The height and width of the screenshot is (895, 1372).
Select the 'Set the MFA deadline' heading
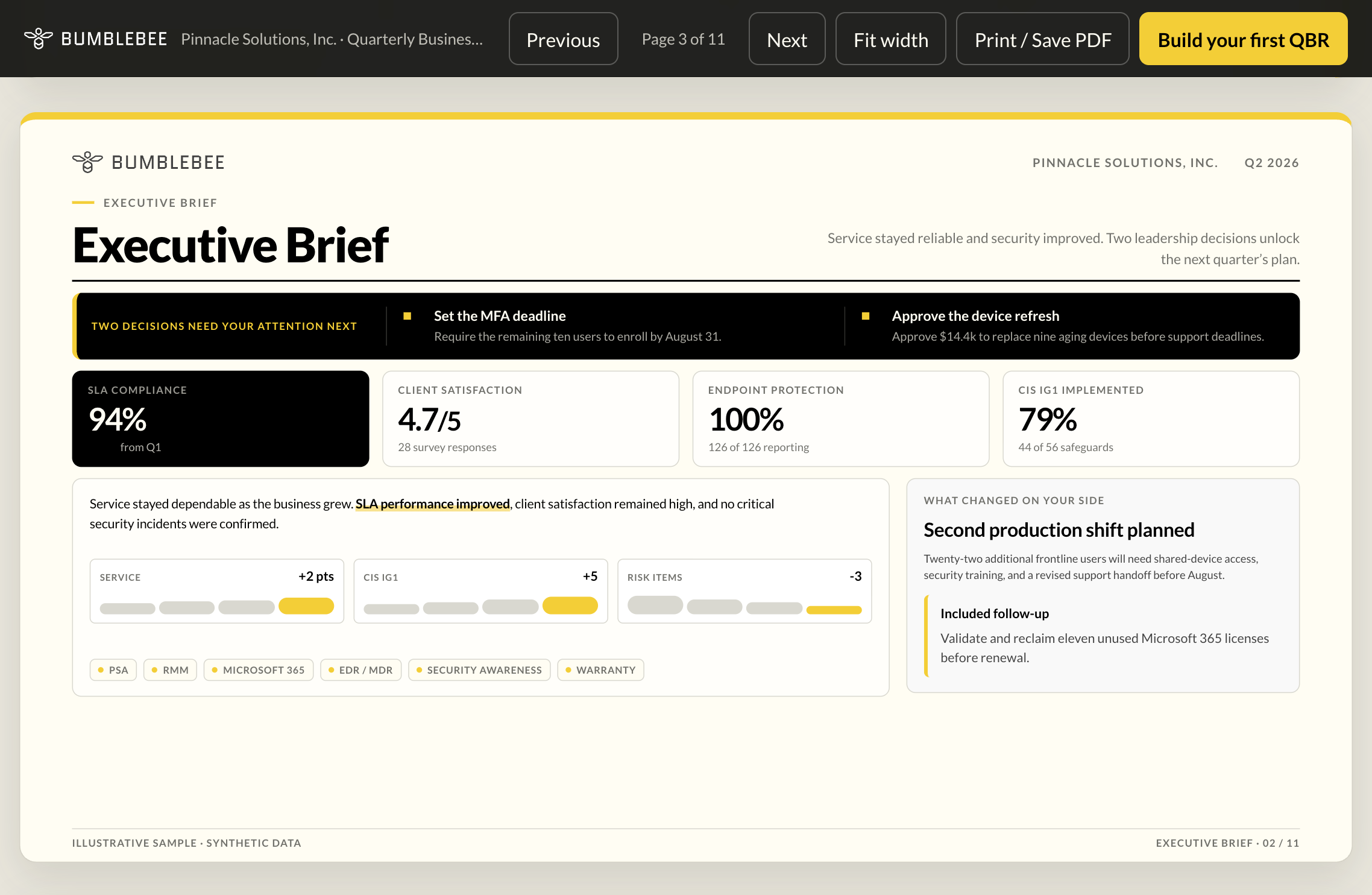coord(500,315)
